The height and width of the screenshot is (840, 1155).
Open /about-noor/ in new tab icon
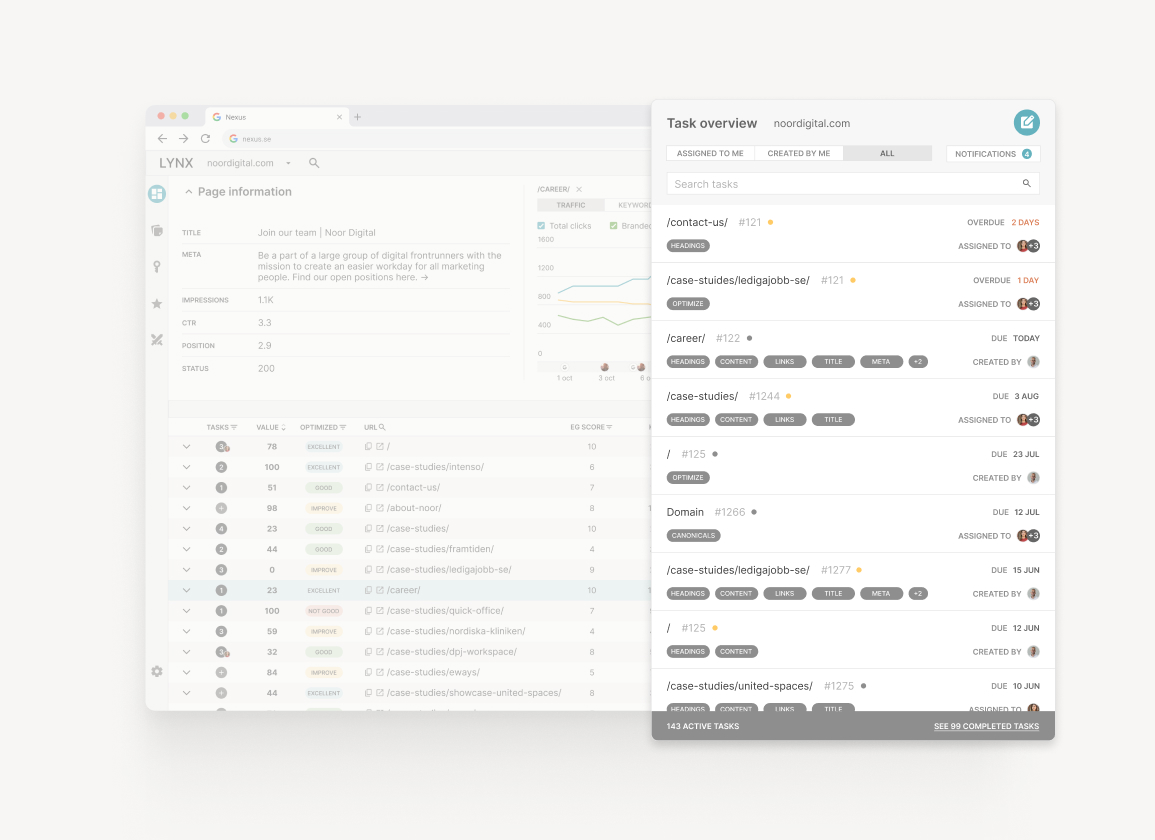coord(380,508)
